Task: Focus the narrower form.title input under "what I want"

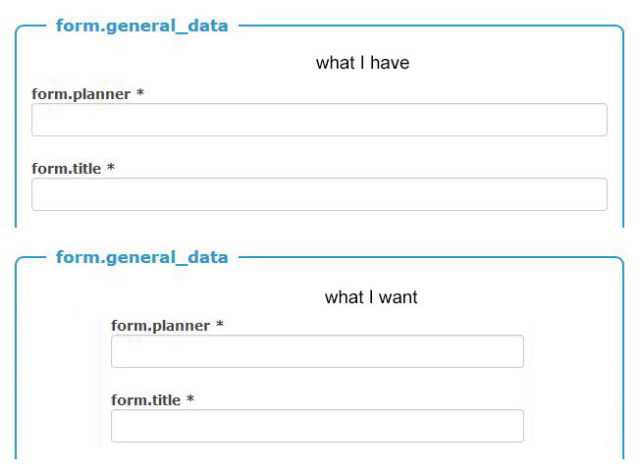Action: pos(317,426)
